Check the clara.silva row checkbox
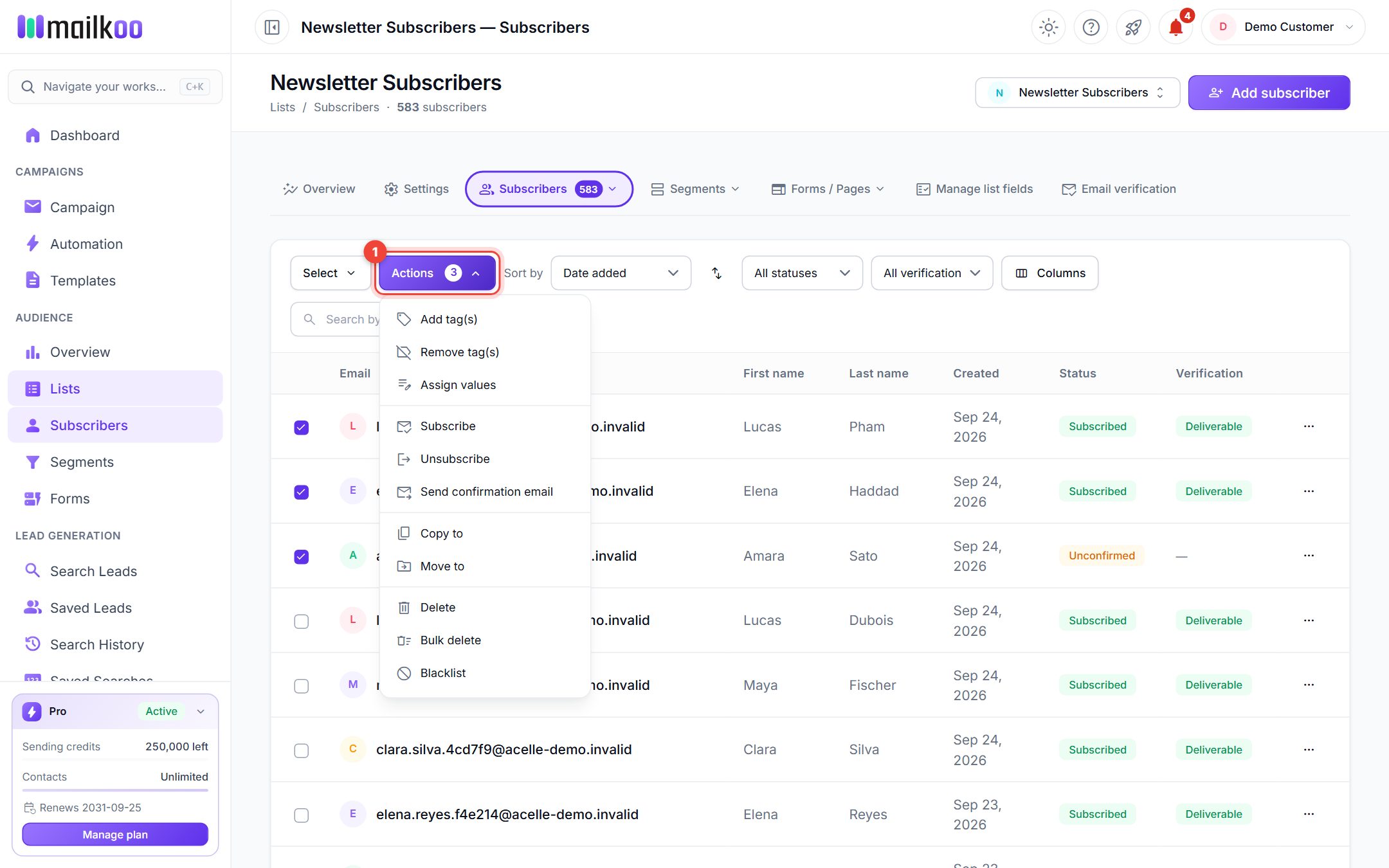 click(x=301, y=750)
